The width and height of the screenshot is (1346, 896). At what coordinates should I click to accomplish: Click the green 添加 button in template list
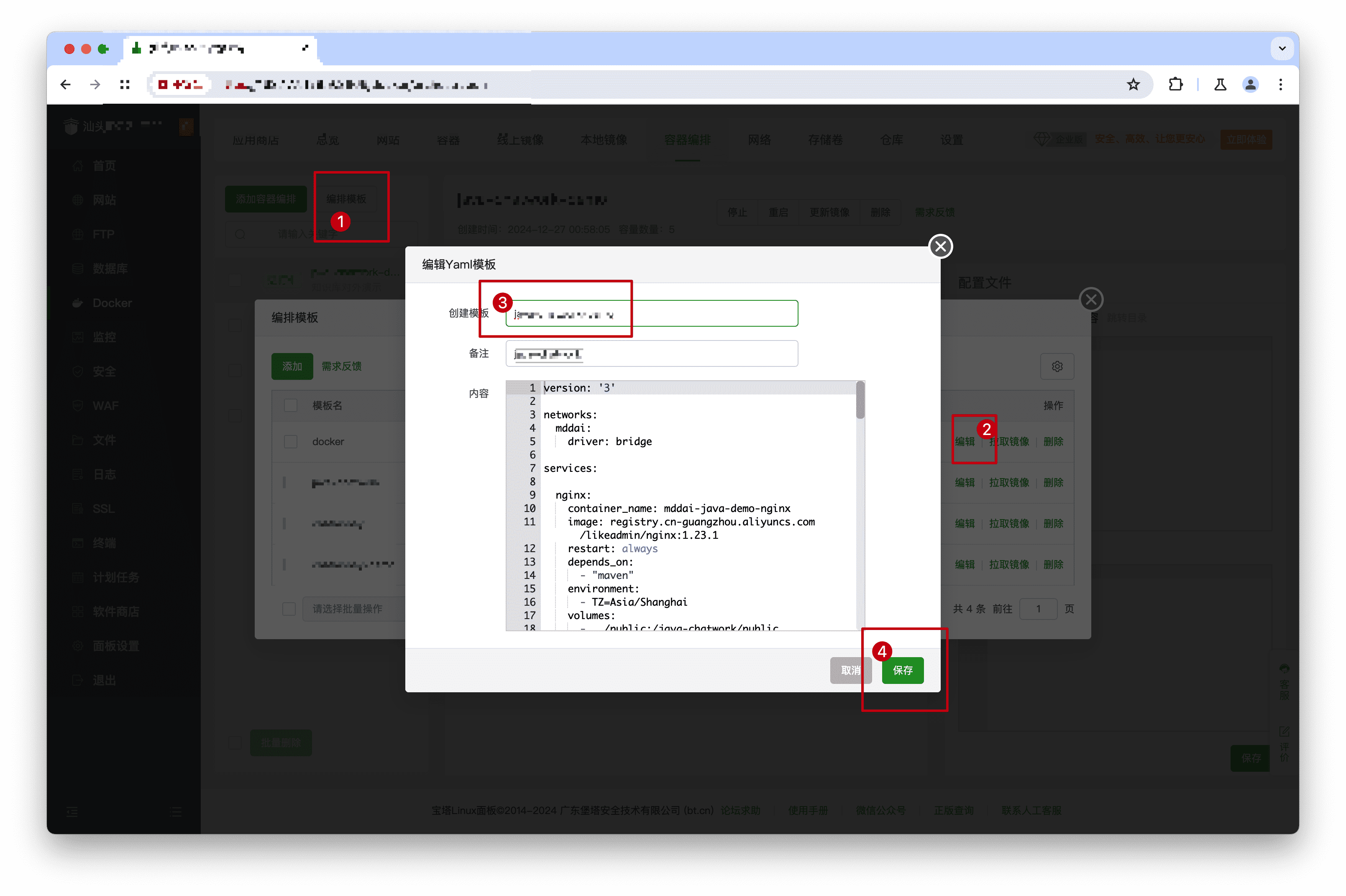point(292,366)
